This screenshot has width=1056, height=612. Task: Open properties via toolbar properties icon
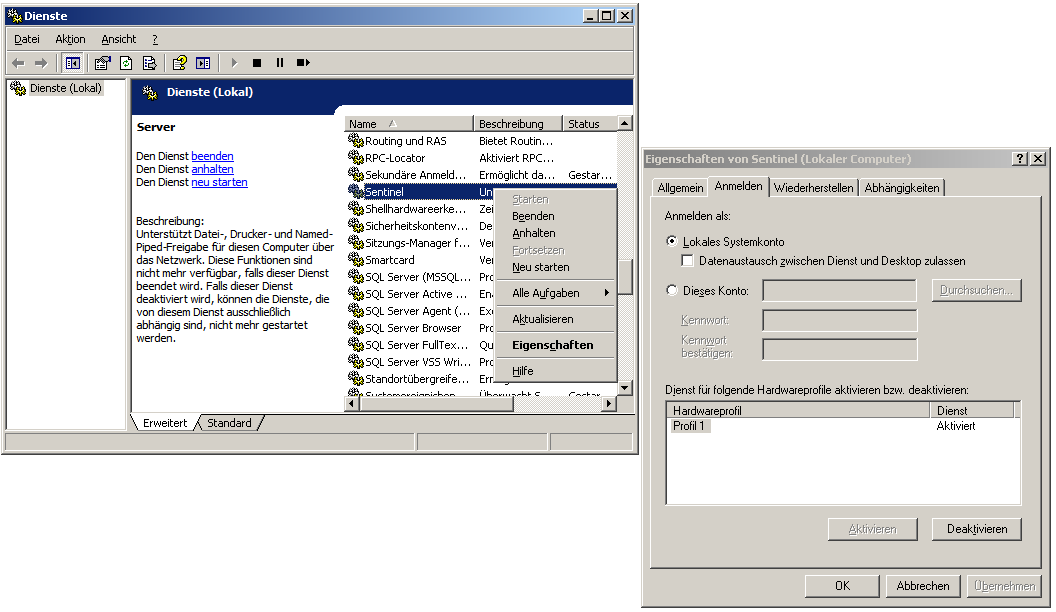(102, 63)
